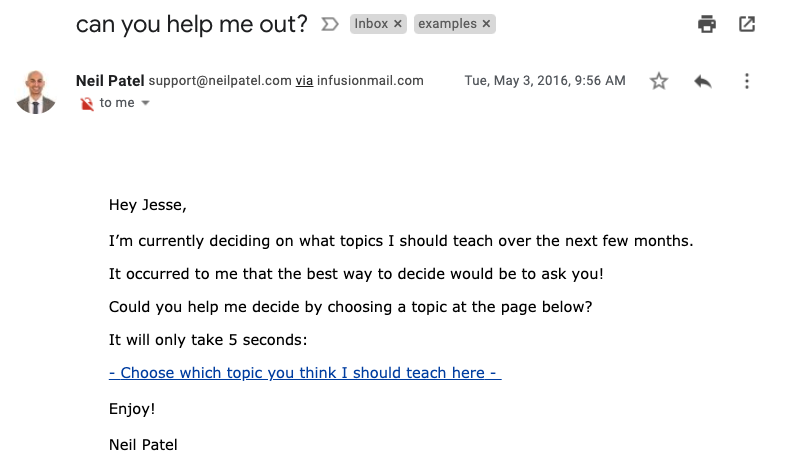Open the three-dot More options menu
This screenshot has width=789, height=471.
[x=746, y=82]
